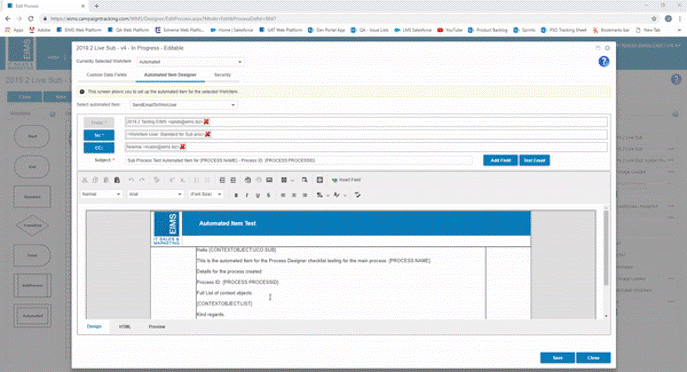Insert an image using the image icon
The width and height of the screenshot is (687, 372).
point(269,180)
